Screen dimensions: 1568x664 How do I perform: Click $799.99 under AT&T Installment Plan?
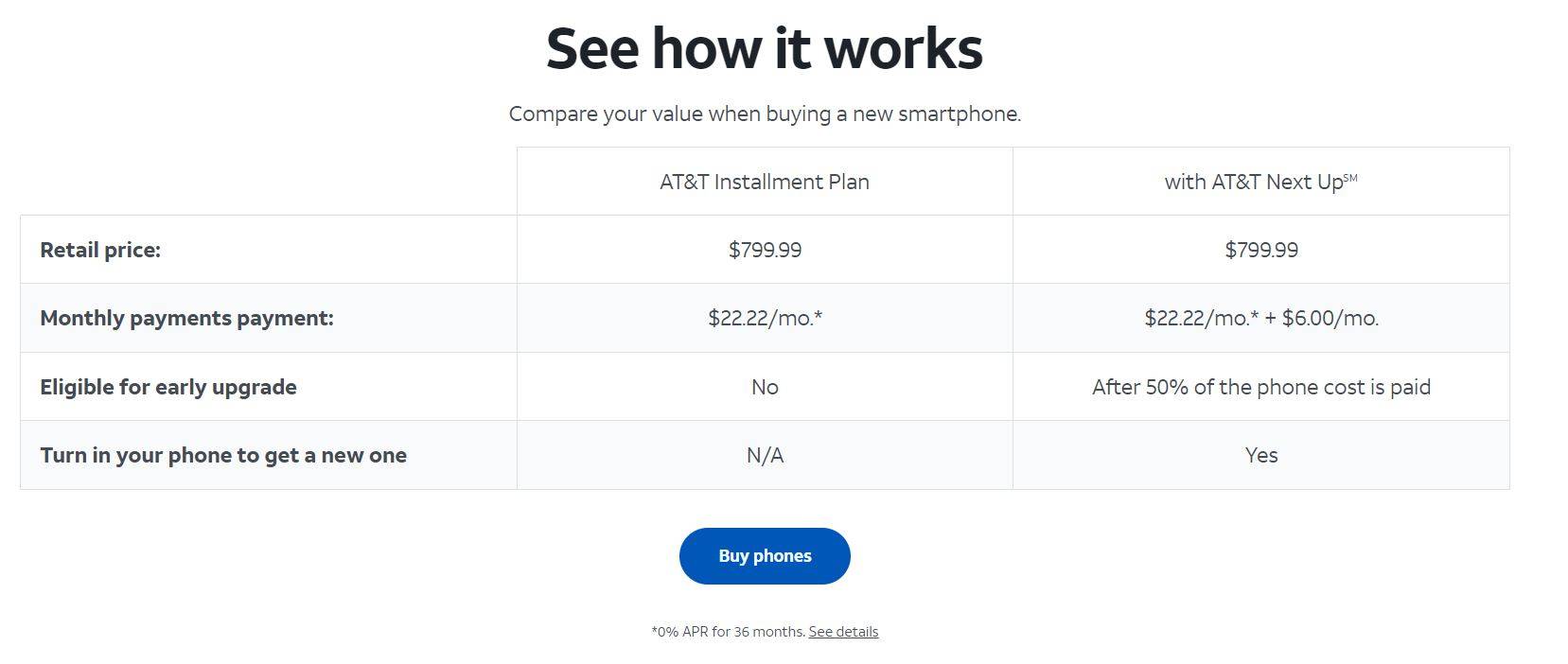(765, 250)
